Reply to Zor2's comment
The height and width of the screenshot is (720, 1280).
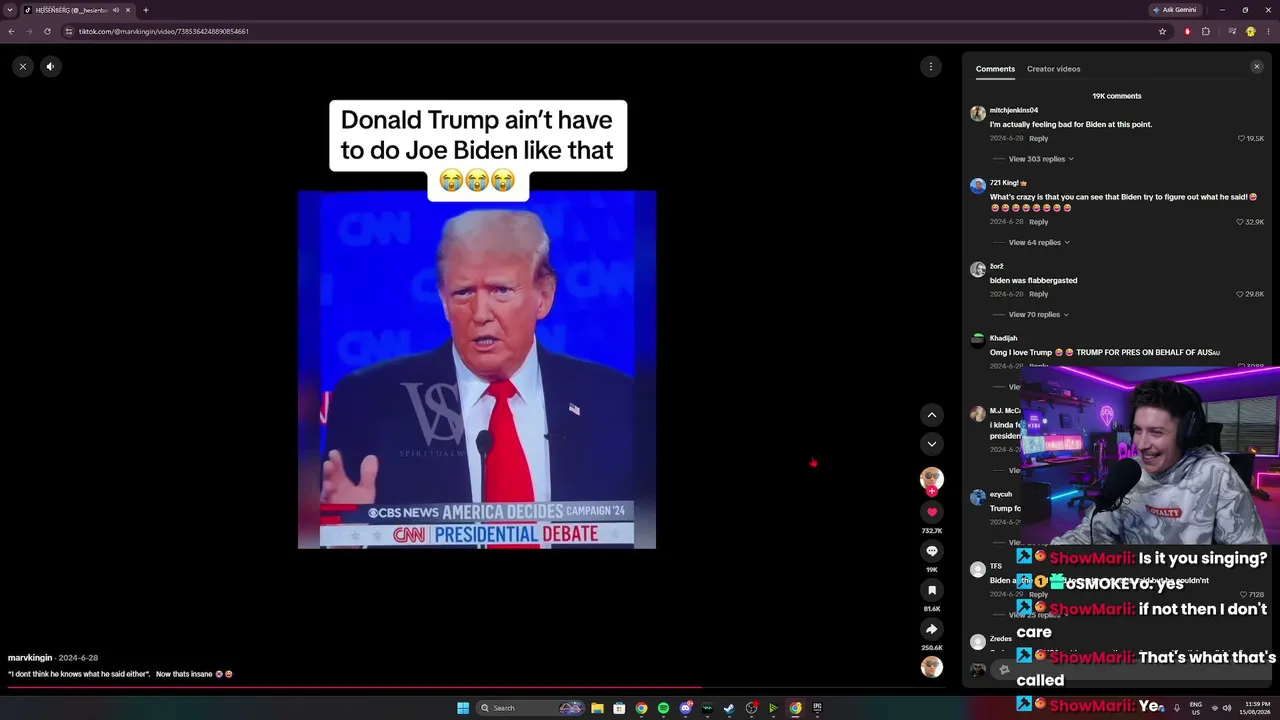tap(1038, 294)
